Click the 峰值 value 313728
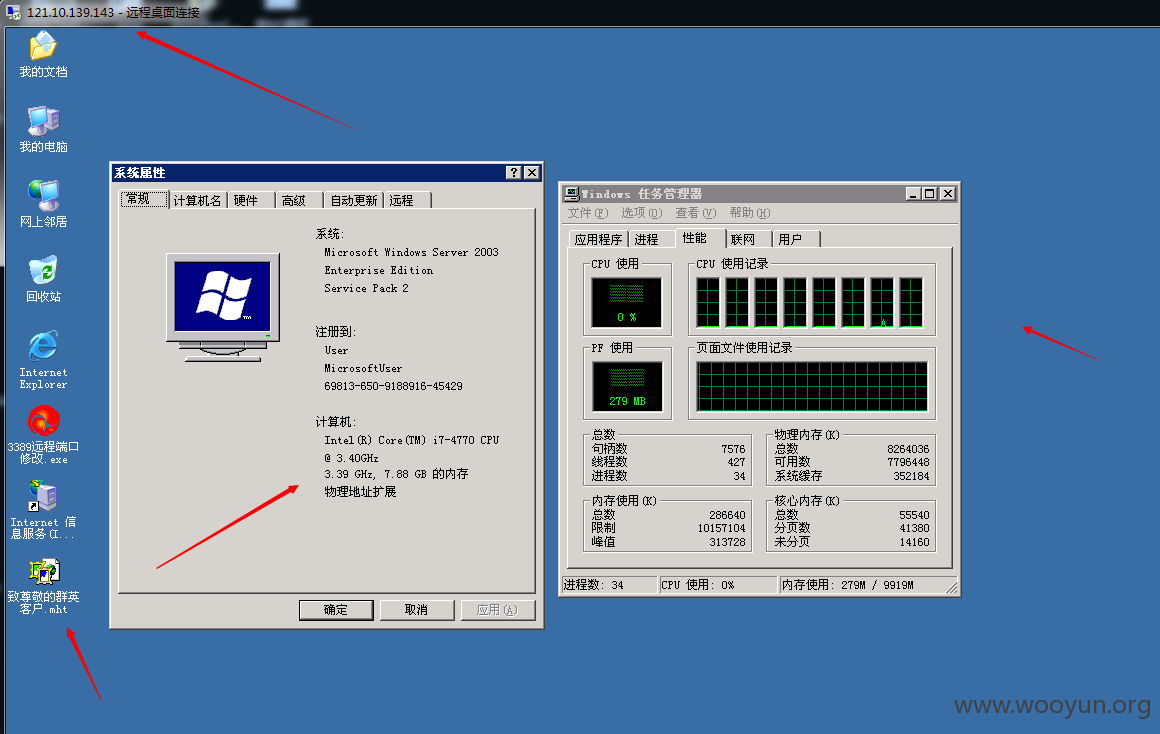The height and width of the screenshot is (734, 1160). (727, 542)
